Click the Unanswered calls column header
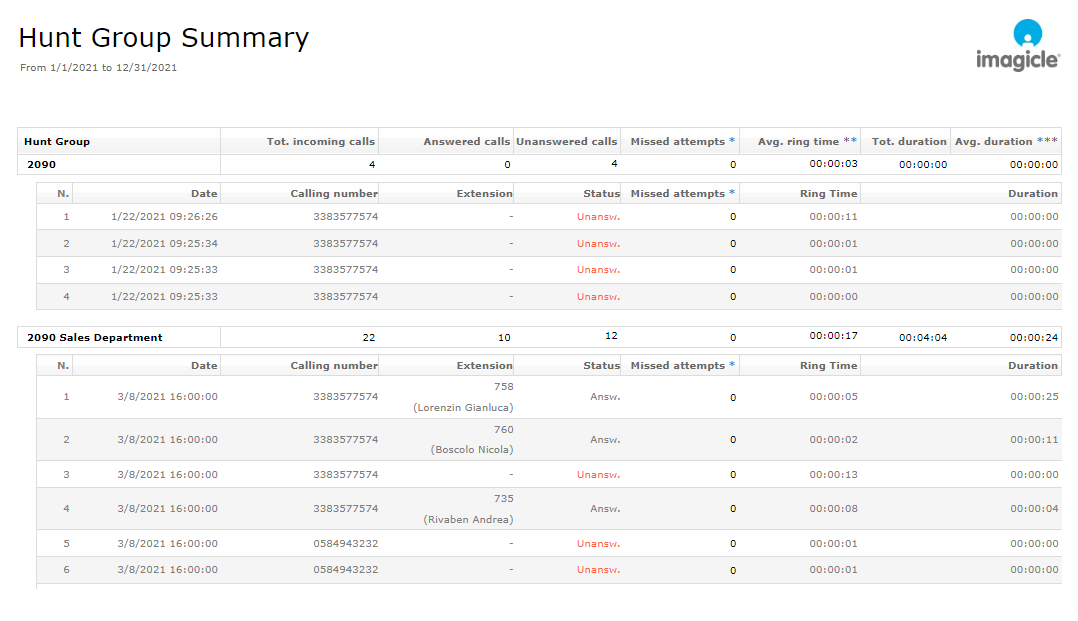This screenshot has height=621, width=1078. tap(566, 142)
